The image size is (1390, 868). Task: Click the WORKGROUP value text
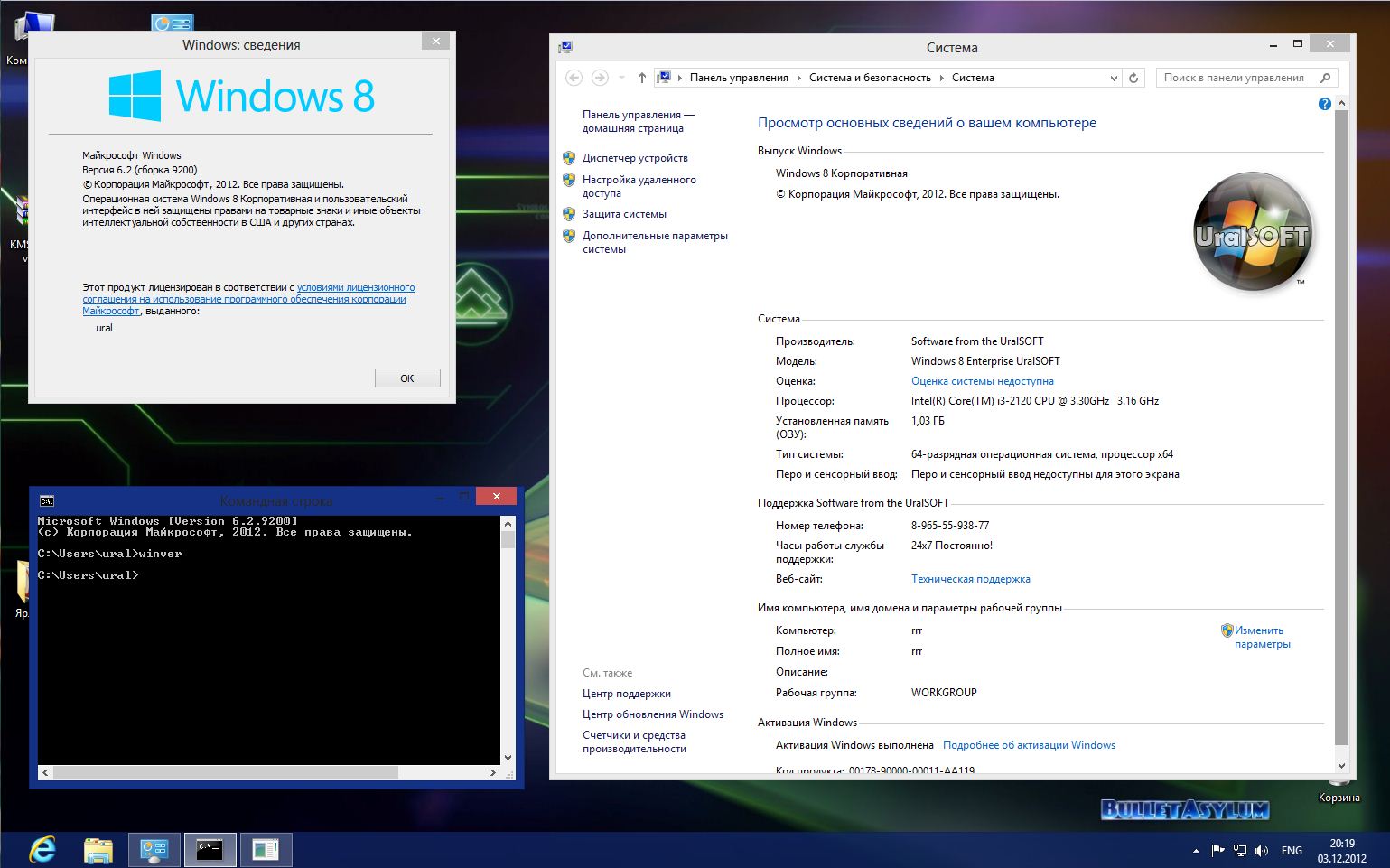(944, 693)
